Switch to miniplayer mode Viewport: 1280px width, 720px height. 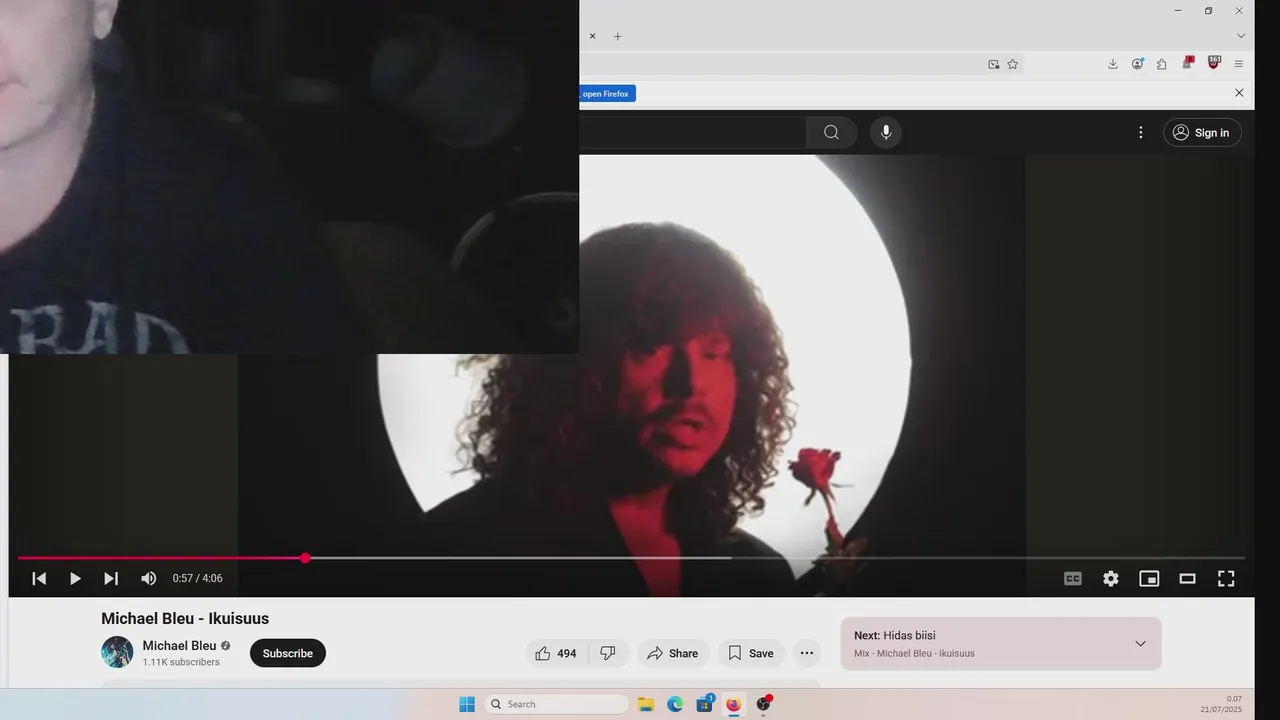point(1149,578)
